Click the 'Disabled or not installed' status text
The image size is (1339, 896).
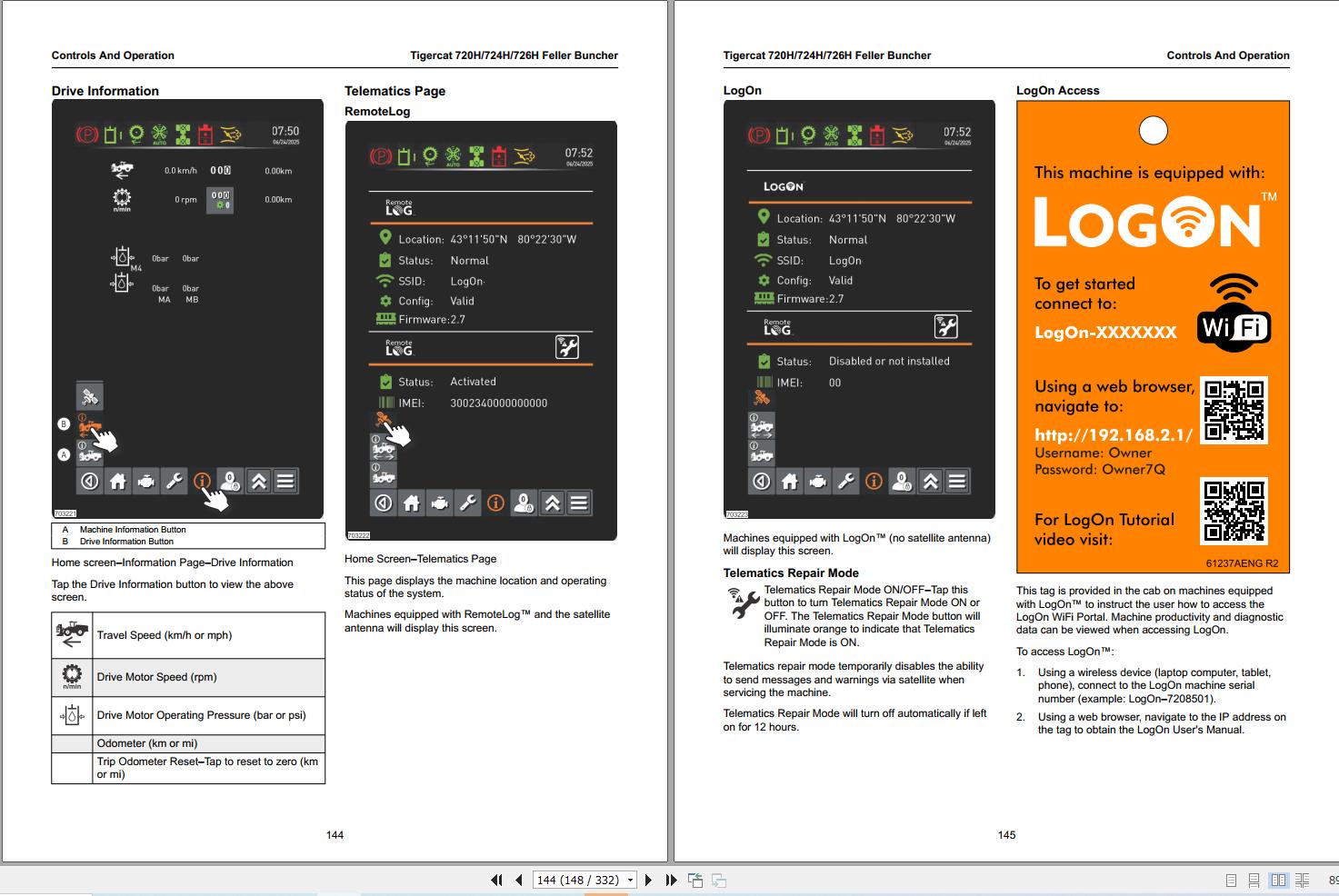click(x=889, y=361)
